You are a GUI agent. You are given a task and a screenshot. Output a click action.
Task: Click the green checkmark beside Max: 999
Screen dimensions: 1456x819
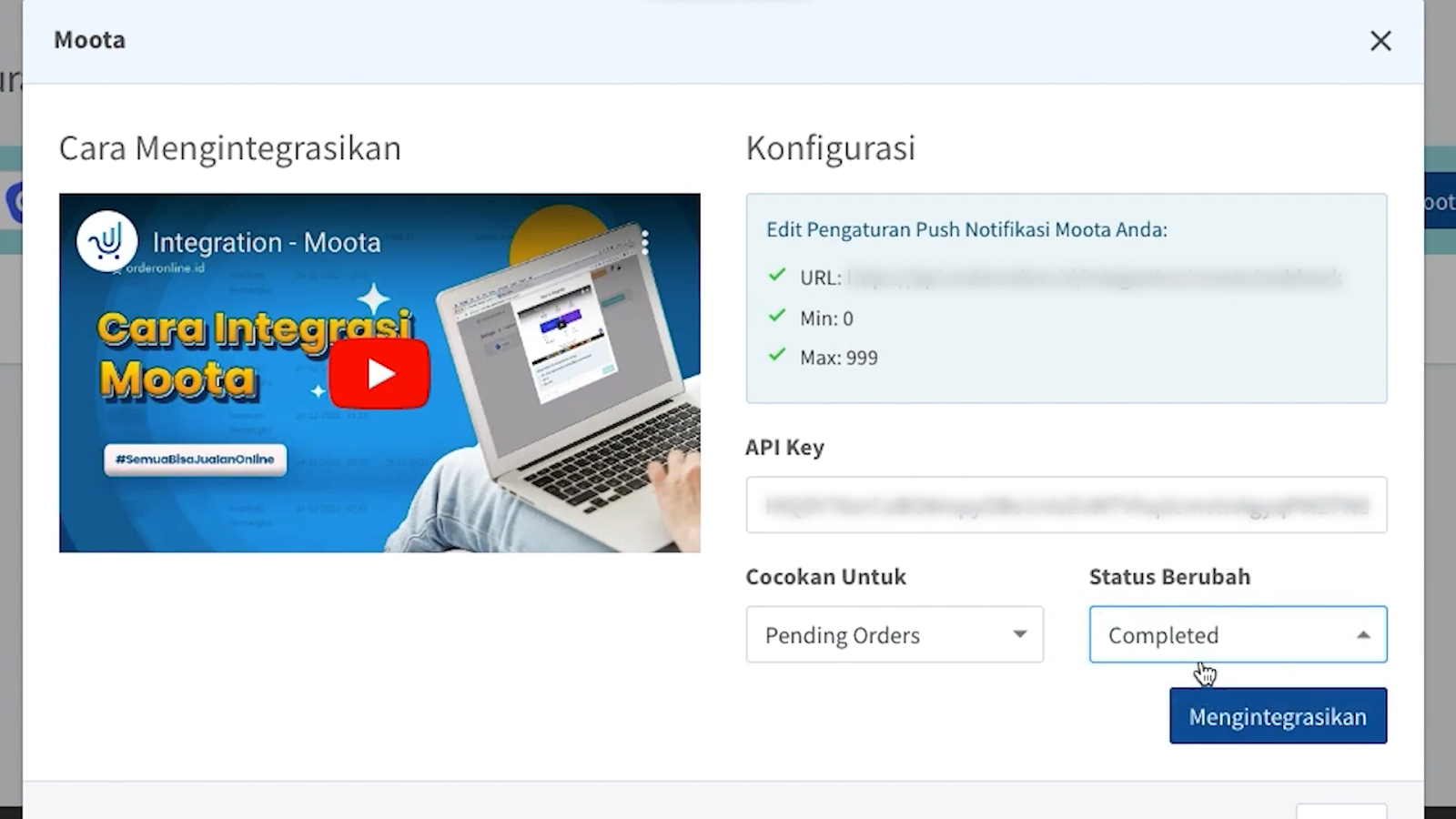click(x=776, y=355)
